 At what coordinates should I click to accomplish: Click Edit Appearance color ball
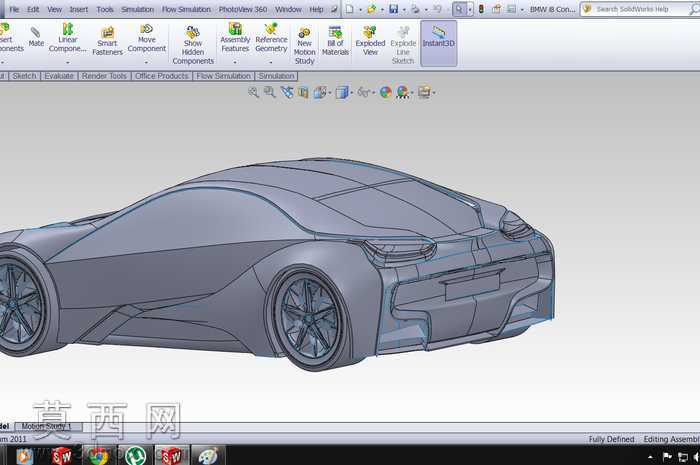[385, 92]
